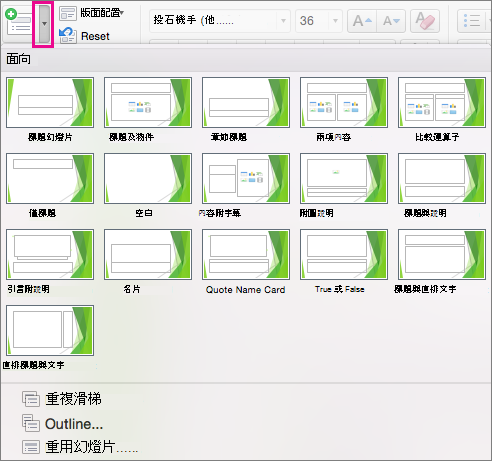
Task: Click the 重用幻燈片 reuse slides icon
Action: coord(31,447)
